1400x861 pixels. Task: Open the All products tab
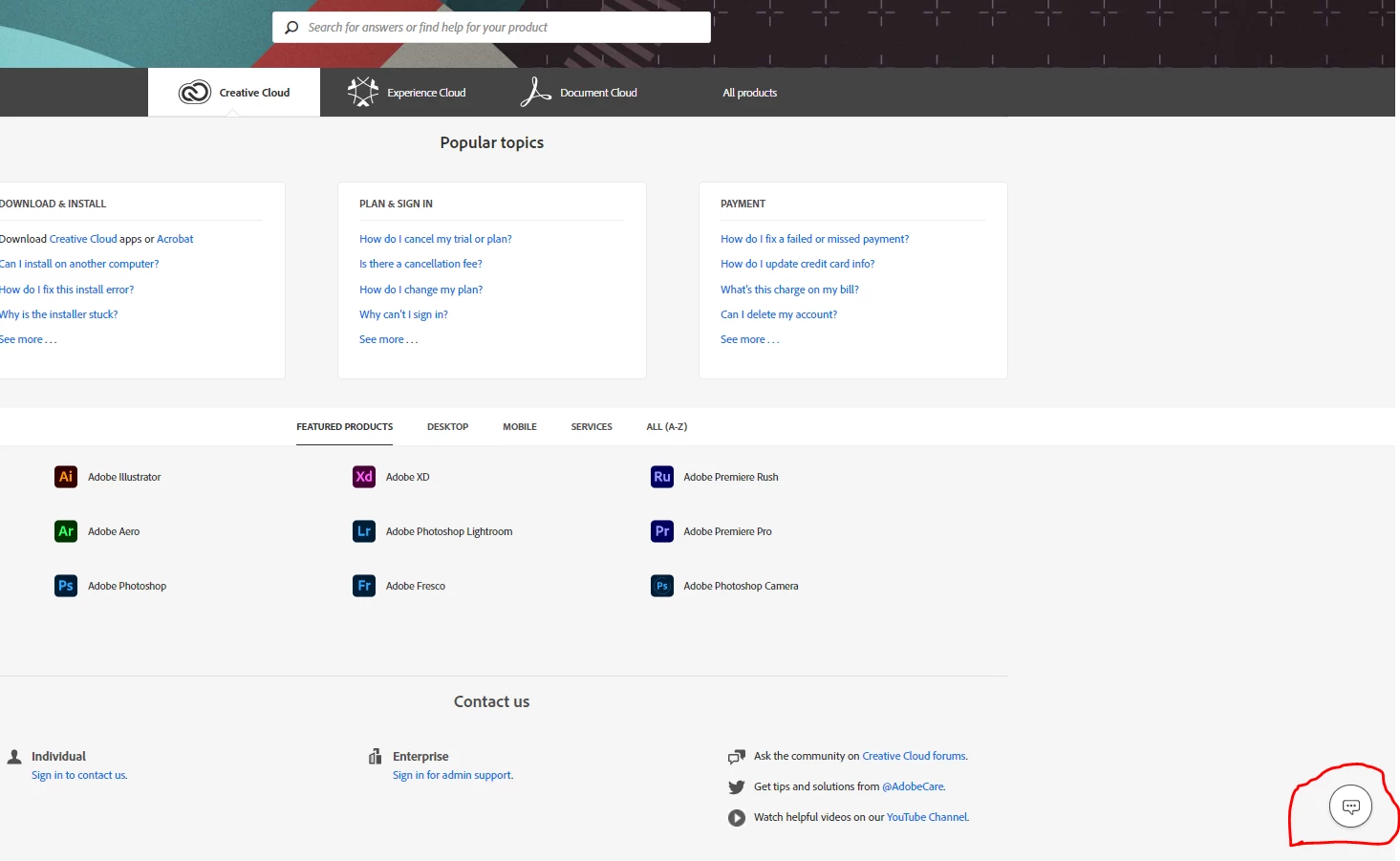click(x=750, y=93)
